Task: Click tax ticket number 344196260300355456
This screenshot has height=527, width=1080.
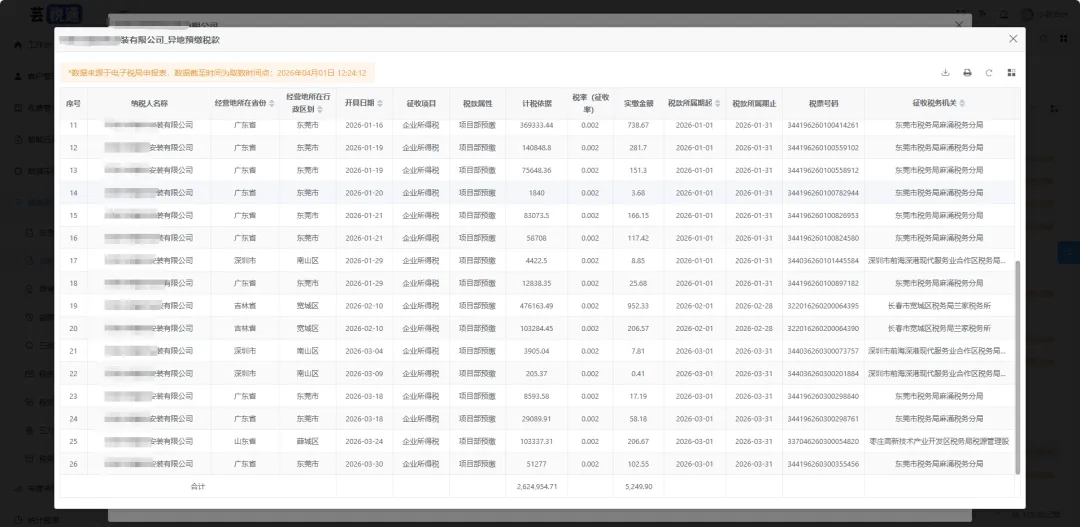Action: (823, 464)
